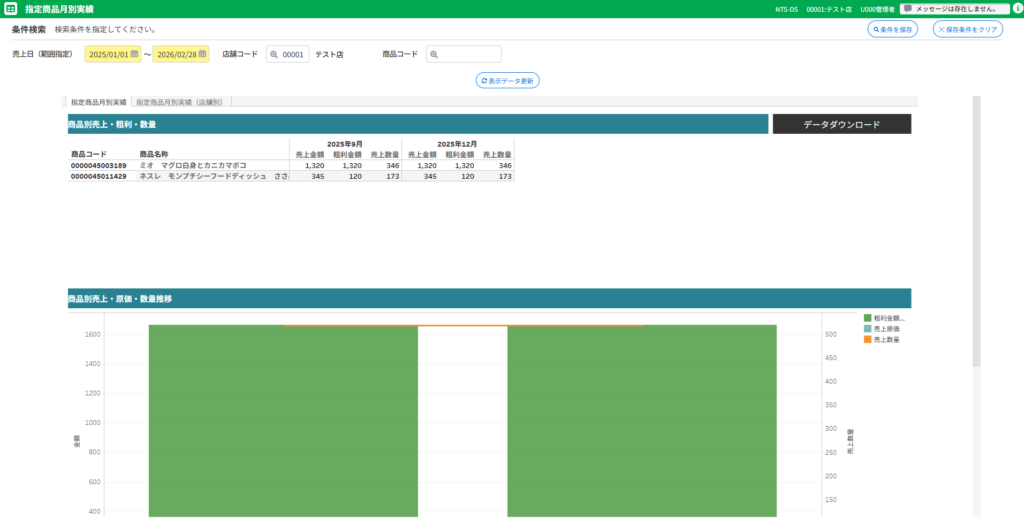Click ネスレ row December quantity 173
The image size is (1024, 518).
click(505, 176)
